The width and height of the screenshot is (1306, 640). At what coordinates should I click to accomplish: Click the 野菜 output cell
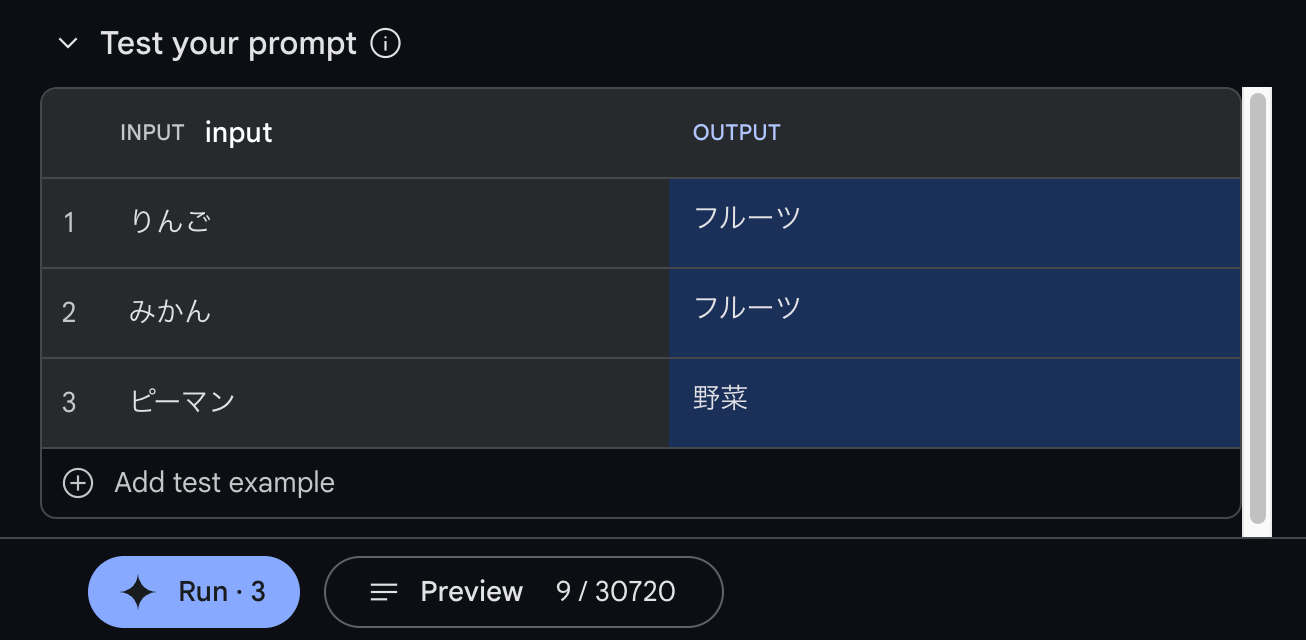tap(954, 402)
